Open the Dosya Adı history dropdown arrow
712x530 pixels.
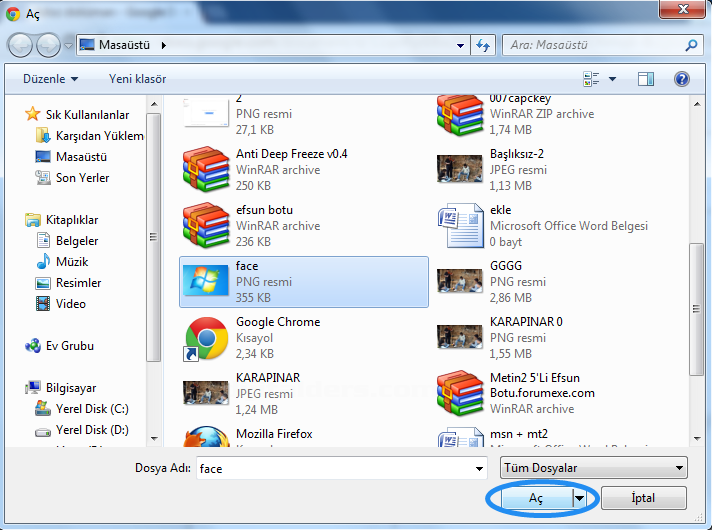coord(479,468)
